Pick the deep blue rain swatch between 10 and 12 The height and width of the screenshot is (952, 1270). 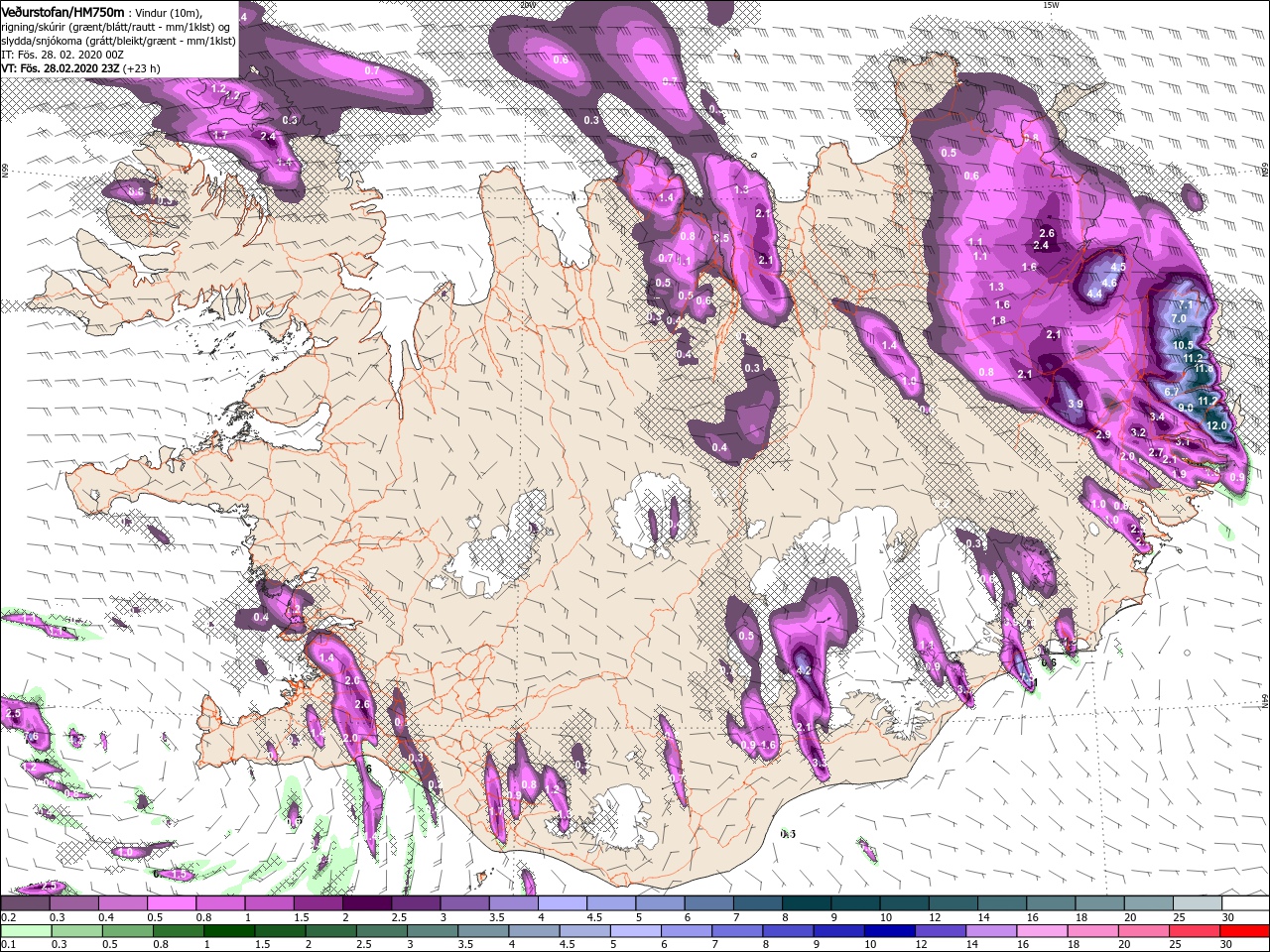point(888,931)
